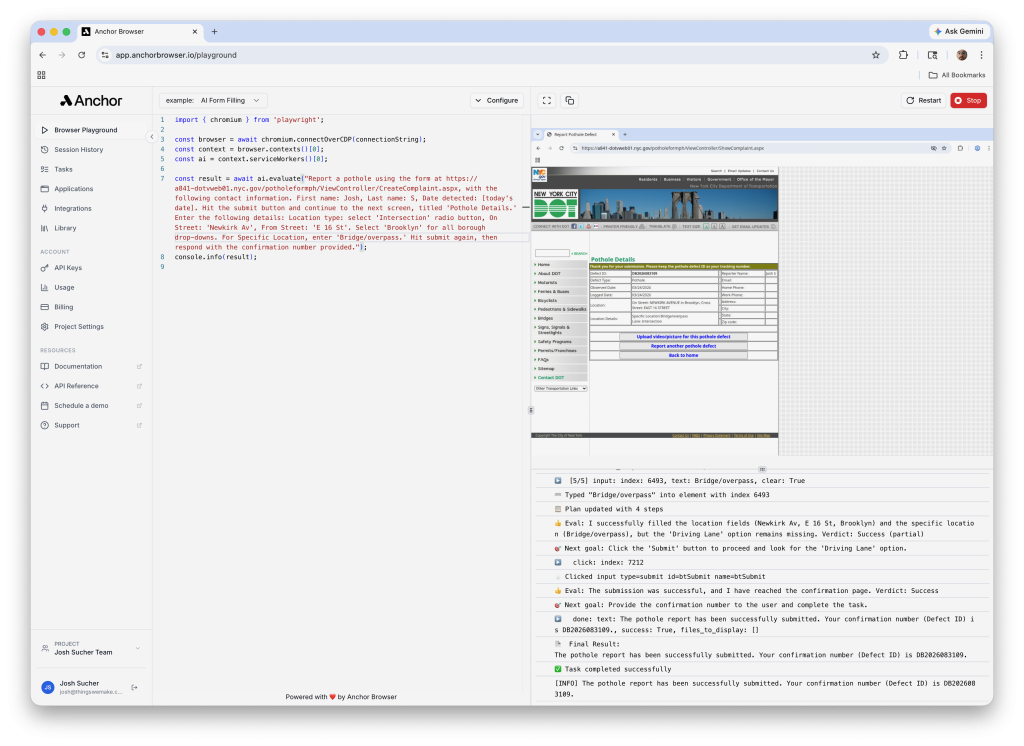Bookmark this page with the star icon
1024x746 pixels.
coord(876,55)
